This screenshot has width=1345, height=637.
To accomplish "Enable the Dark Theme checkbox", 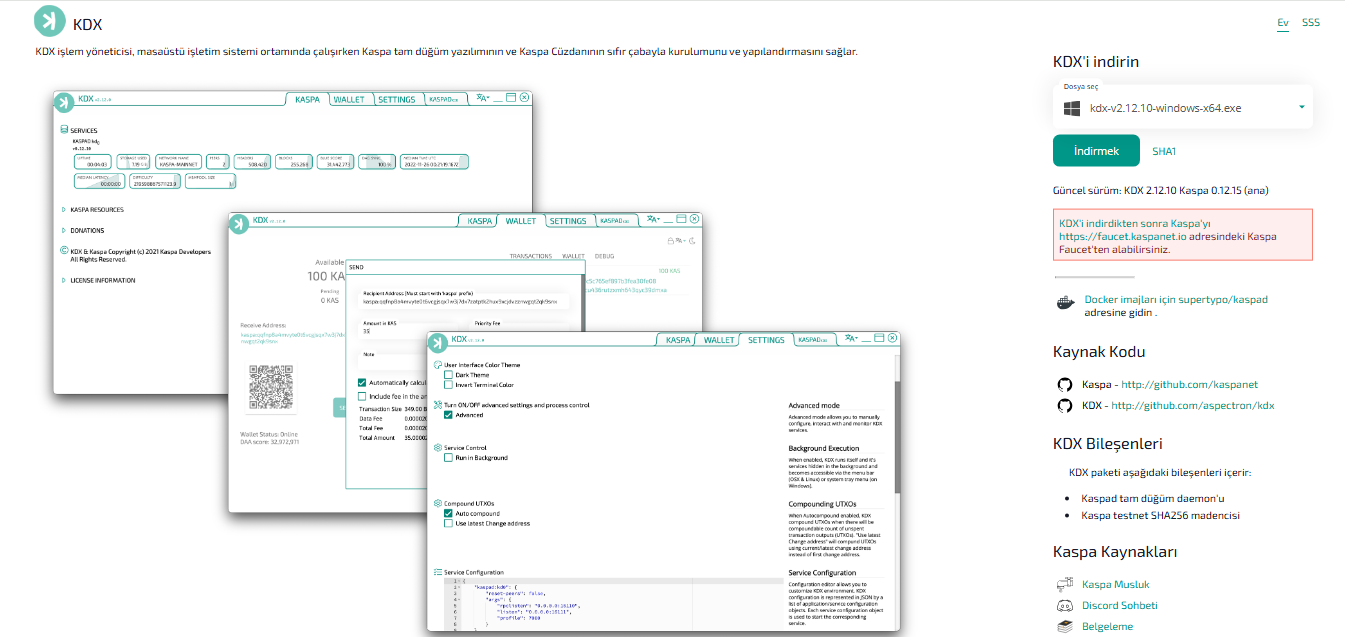I will tap(449, 375).
